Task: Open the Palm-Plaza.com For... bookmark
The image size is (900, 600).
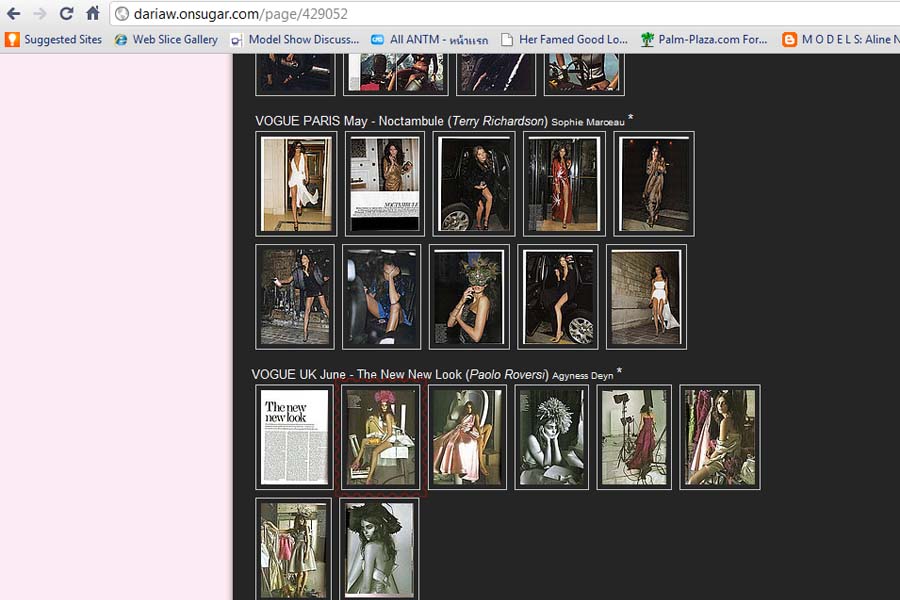Action: click(704, 40)
